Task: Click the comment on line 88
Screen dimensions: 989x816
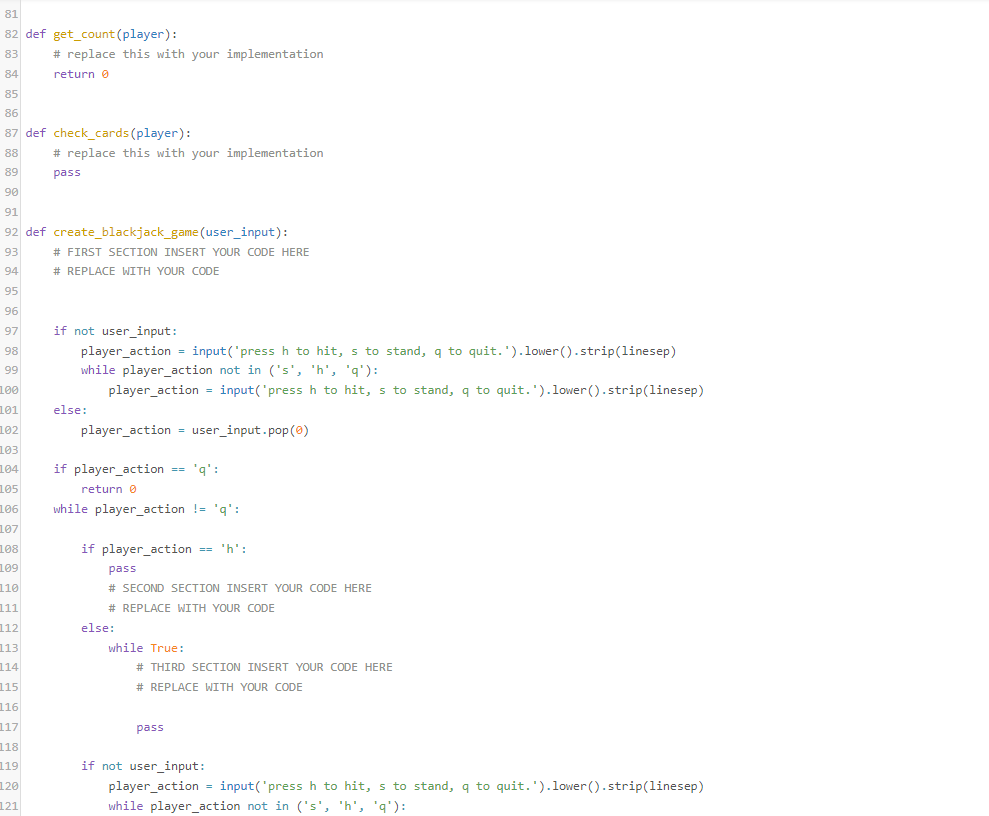Action: tap(188, 153)
